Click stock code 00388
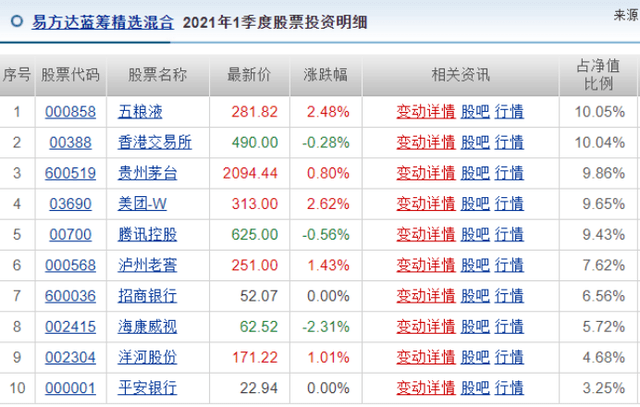The image size is (640, 407). click(x=70, y=142)
